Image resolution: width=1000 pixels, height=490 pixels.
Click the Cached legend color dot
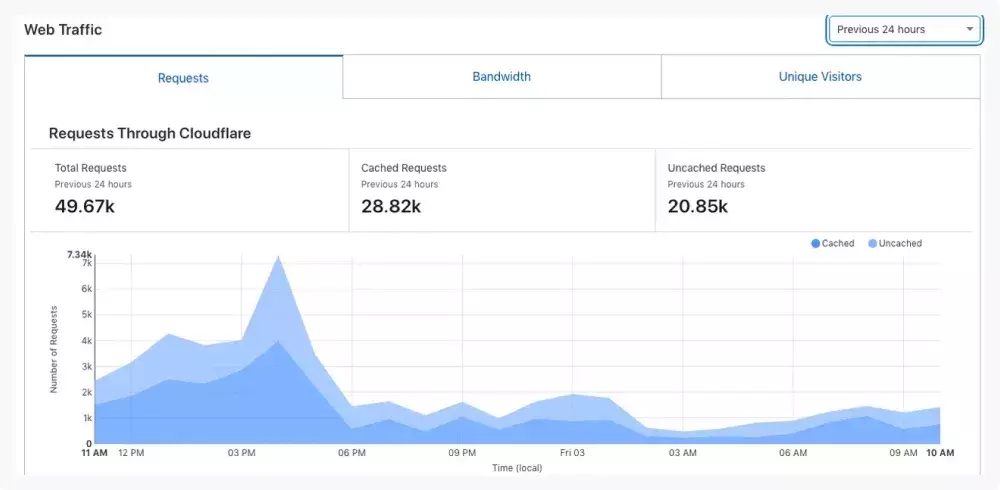click(816, 244)
